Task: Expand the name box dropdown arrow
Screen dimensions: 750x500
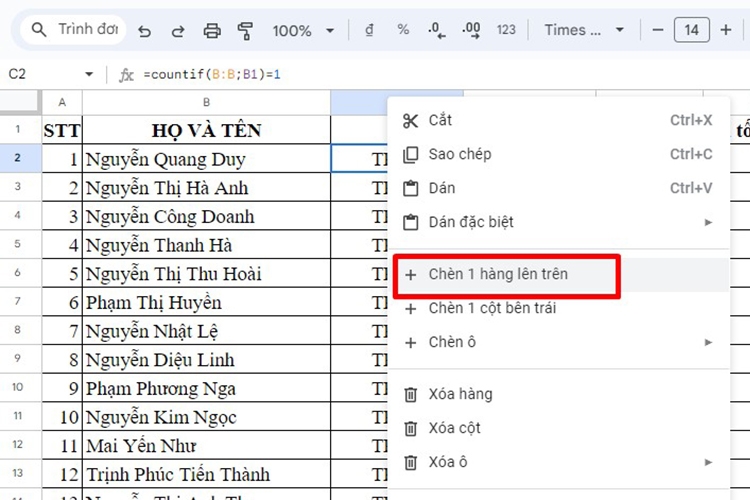Action: [x=89, y=74]
